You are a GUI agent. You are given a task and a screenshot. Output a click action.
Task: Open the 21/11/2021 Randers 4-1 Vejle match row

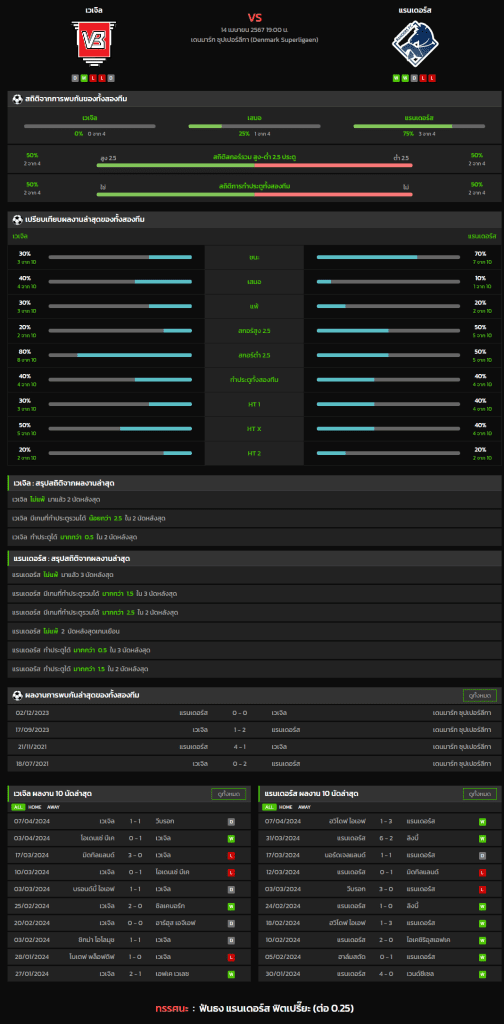click(254, 746)
